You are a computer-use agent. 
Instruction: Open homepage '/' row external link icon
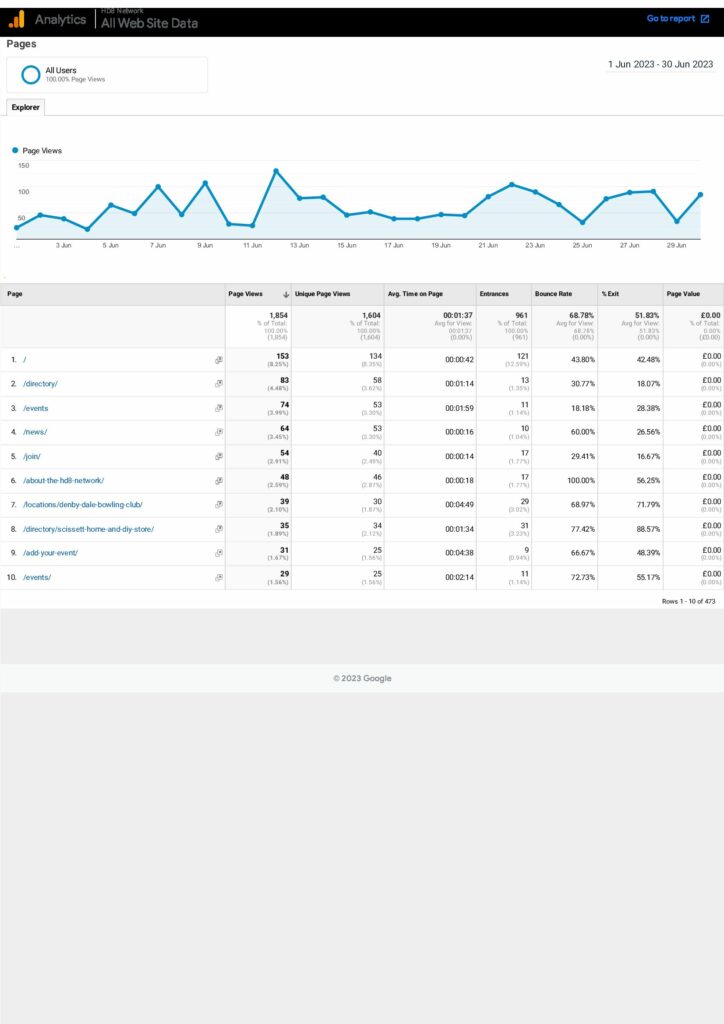tap(218, 360)
